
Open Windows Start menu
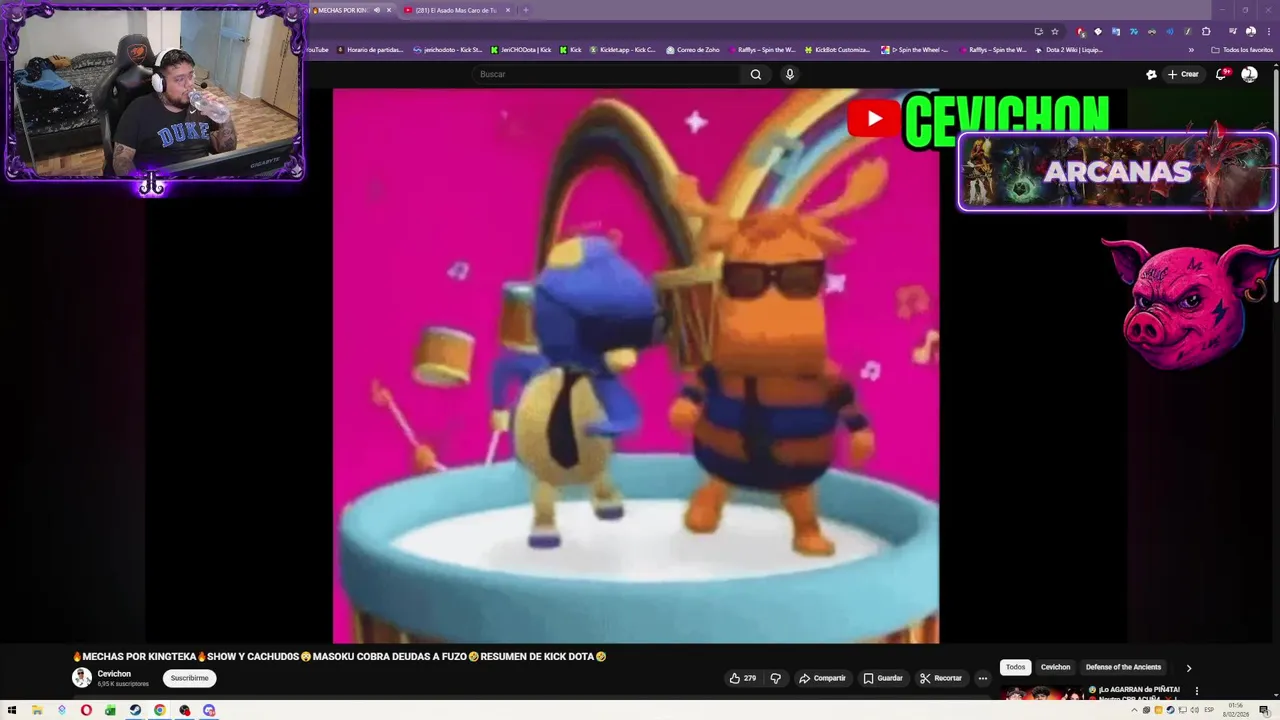coord(12,710)
